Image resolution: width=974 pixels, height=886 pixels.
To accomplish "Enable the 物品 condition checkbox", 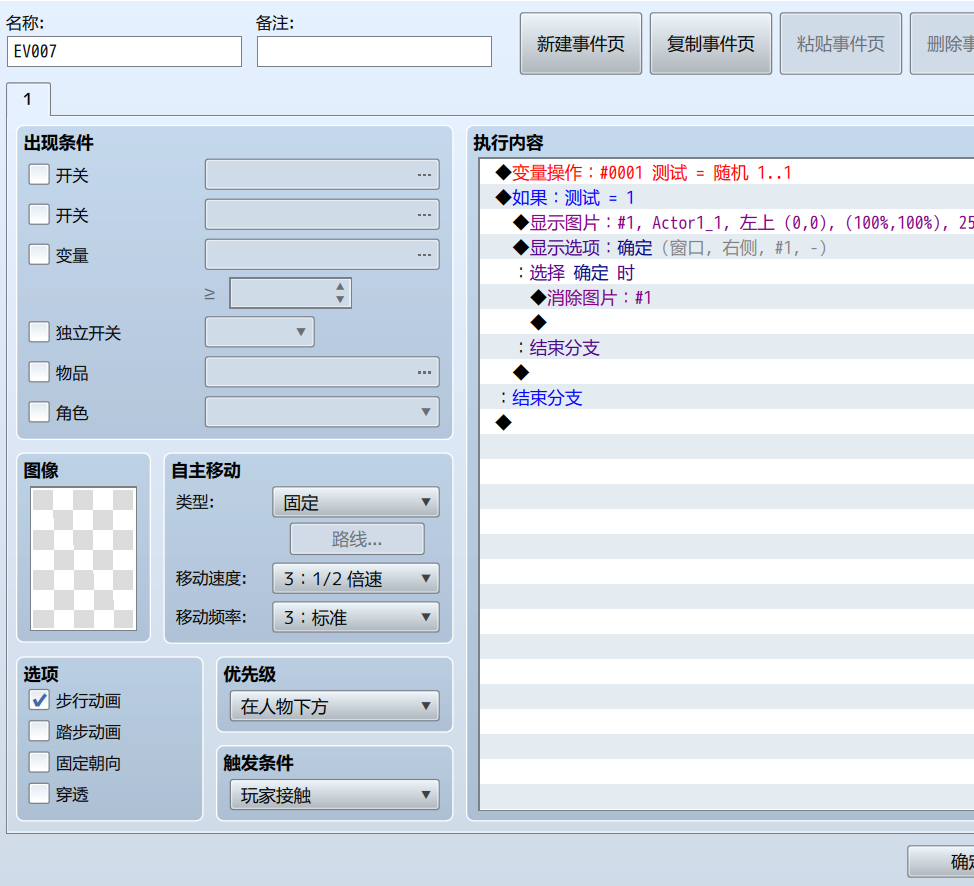I will (39, 372).
